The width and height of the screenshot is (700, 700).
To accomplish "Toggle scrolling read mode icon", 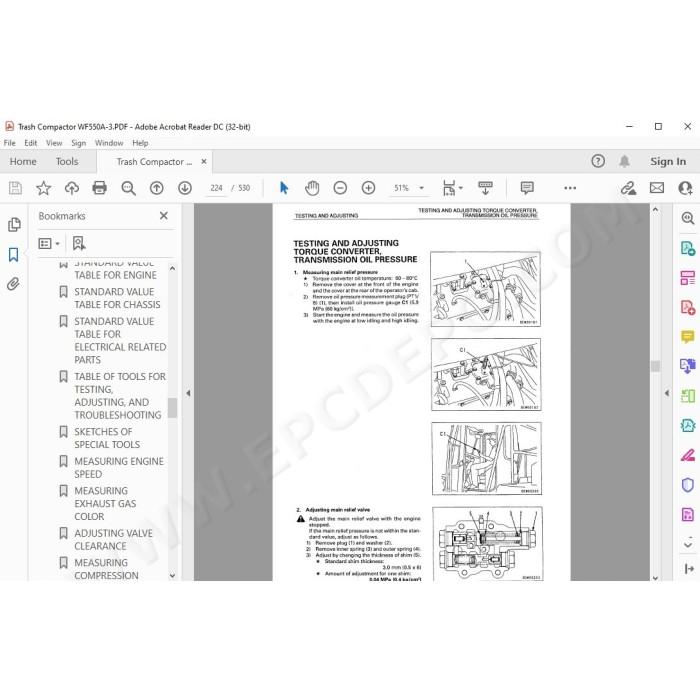I will click(x=485, y=188).
